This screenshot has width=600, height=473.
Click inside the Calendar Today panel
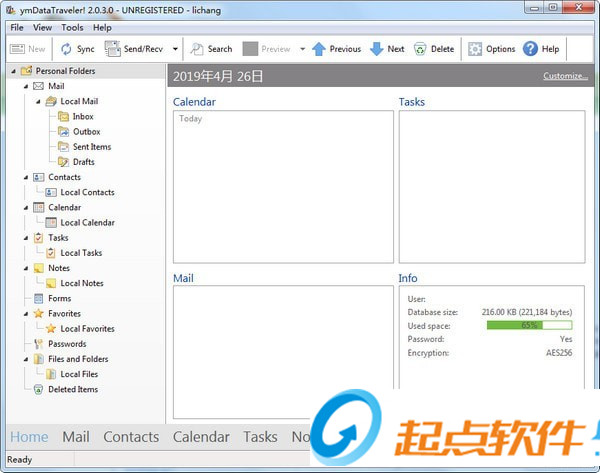pos(283,187)
